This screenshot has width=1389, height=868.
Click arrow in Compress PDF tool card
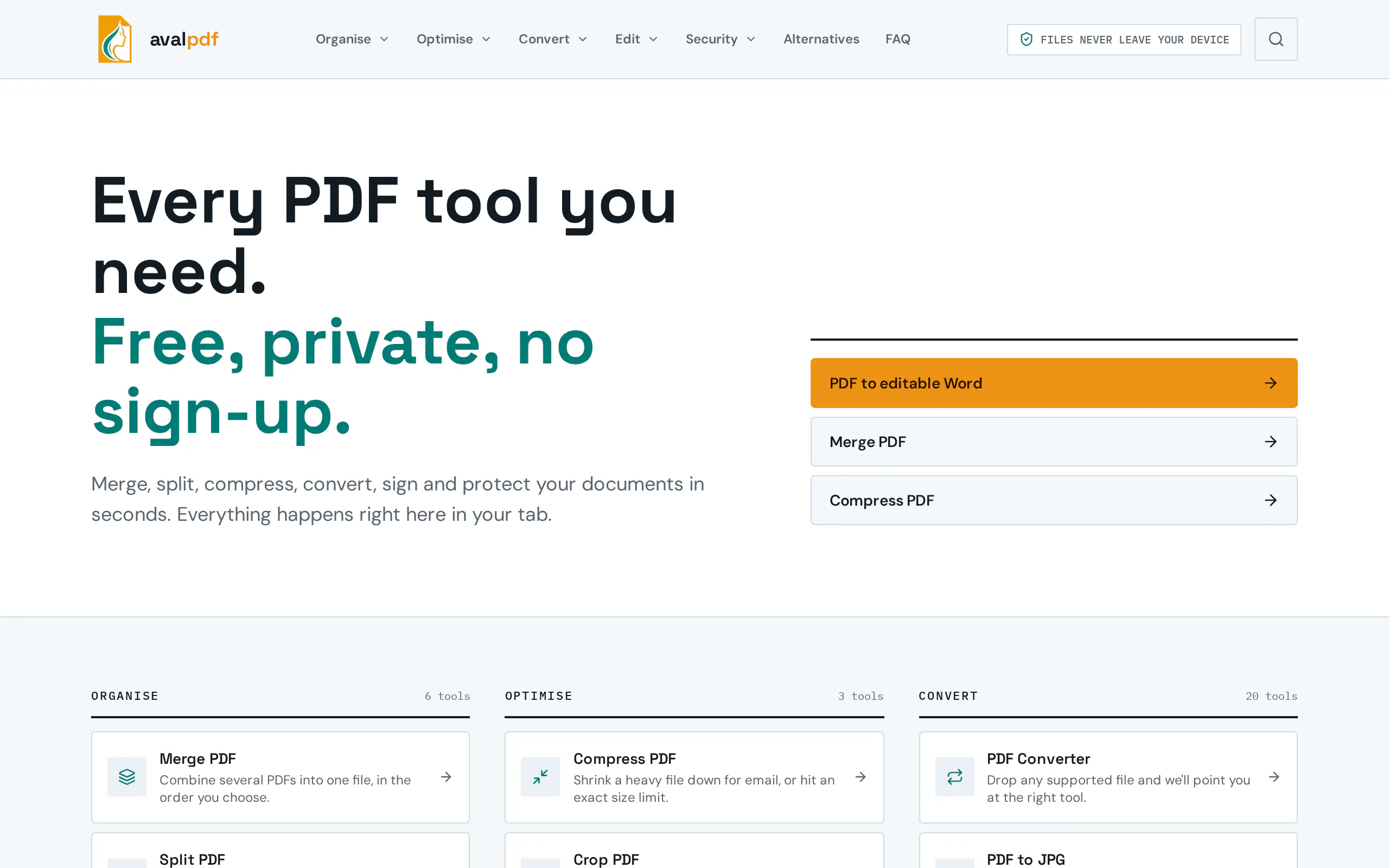[861, 777]
